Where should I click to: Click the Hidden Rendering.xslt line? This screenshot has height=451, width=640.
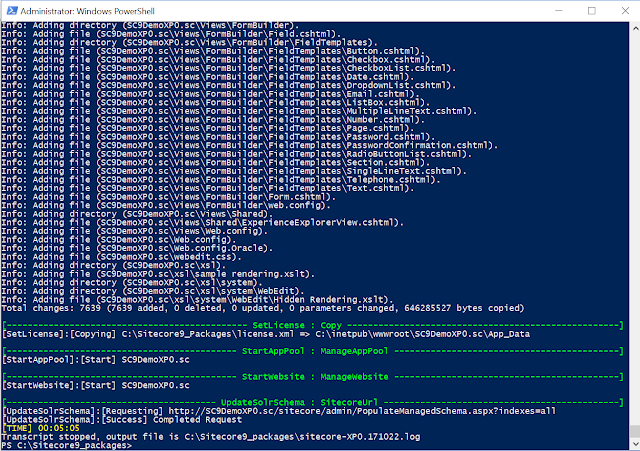[x=198, y=300]
